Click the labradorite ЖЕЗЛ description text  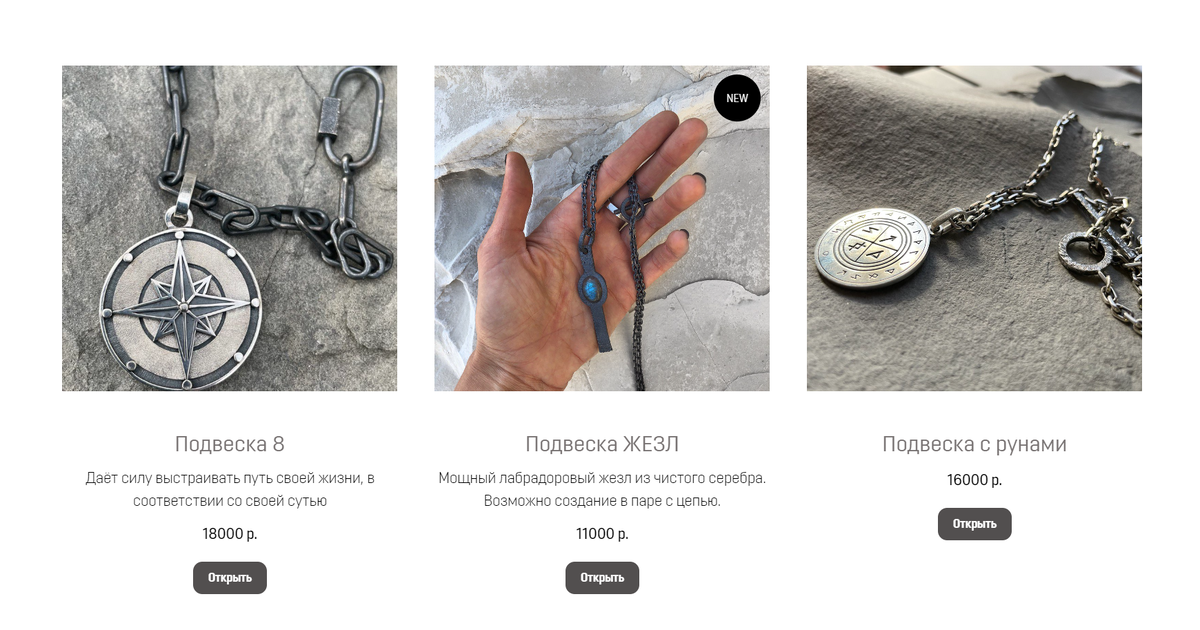pos(602,490)
